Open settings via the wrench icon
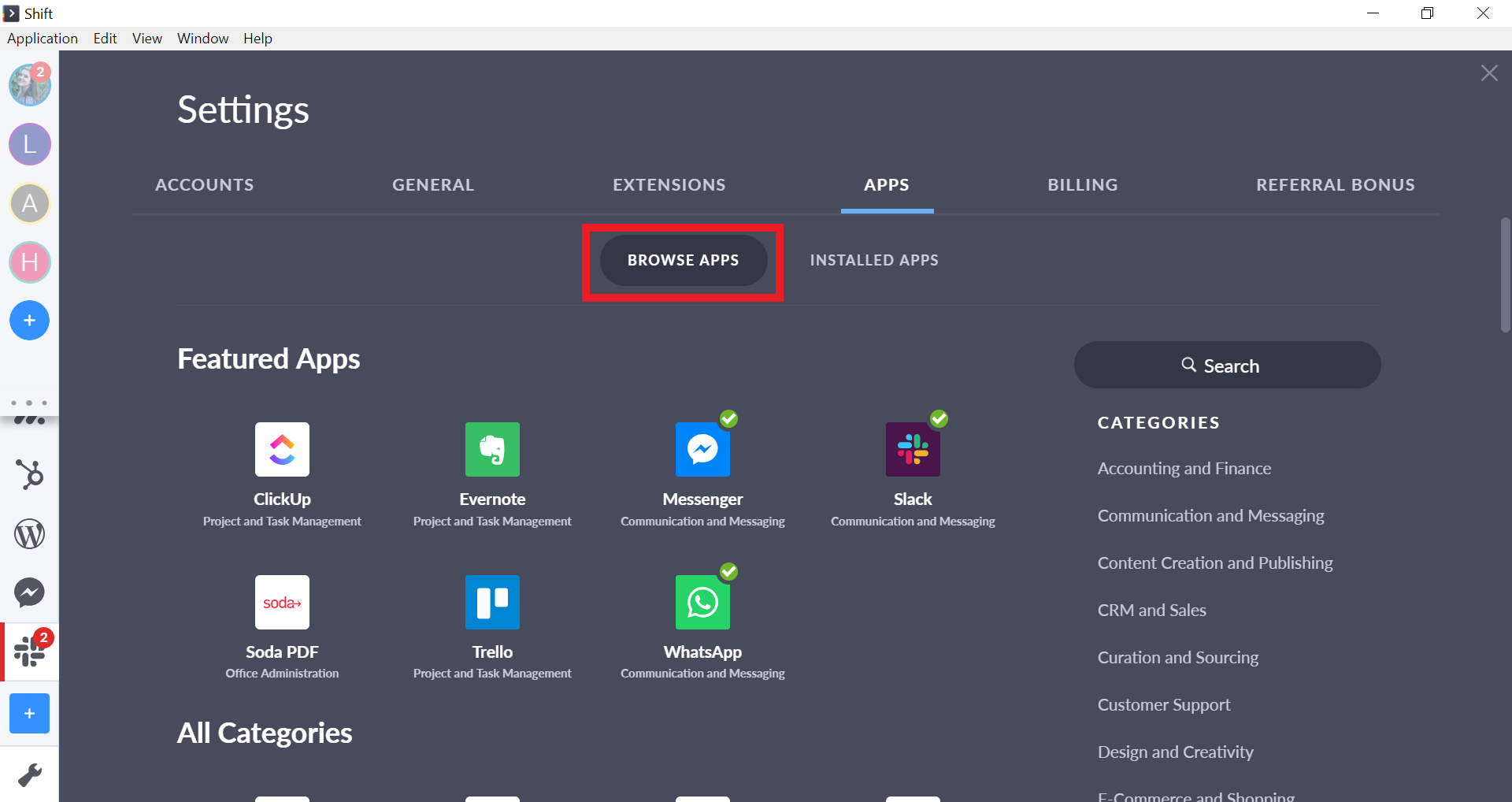The image size is (1512, 802). tap(30, 775)
